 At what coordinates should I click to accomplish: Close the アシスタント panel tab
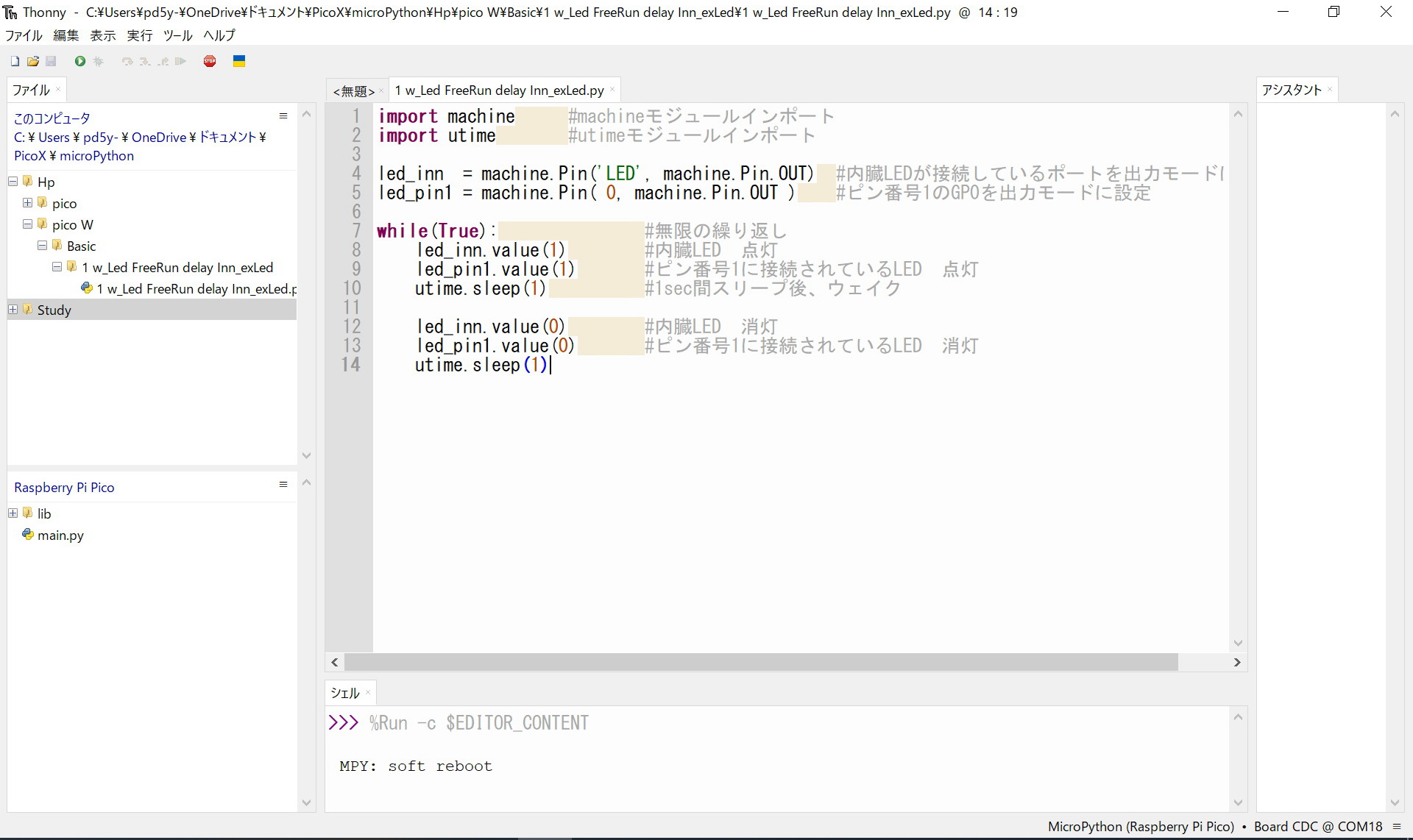(x=1329, y=90)
